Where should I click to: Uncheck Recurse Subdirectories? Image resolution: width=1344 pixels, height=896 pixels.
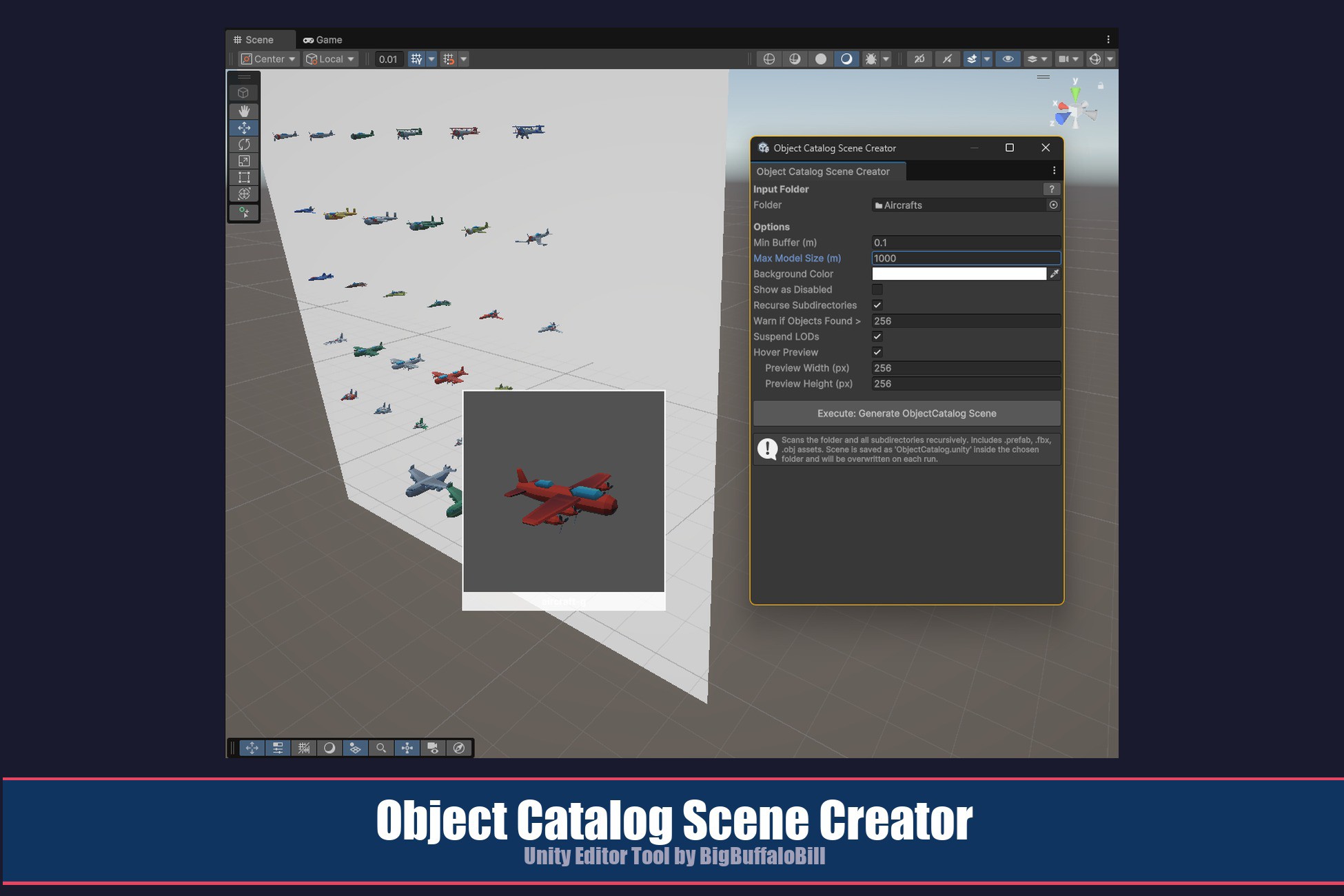click(x=877, y=305)
